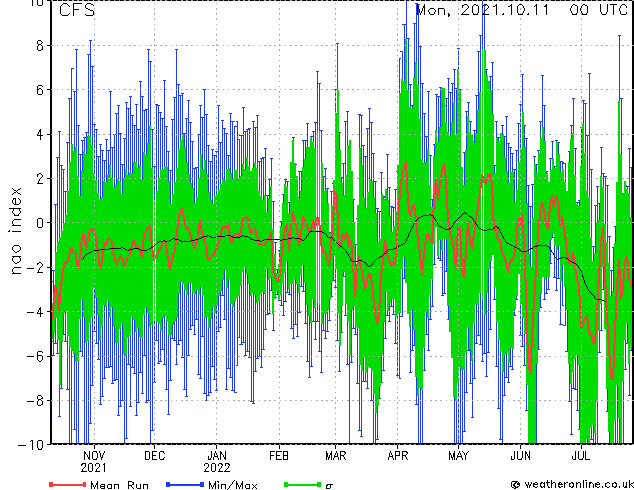Click the y-axis value 4
Screen dimensions: 634x490
(x=40, y=134)
